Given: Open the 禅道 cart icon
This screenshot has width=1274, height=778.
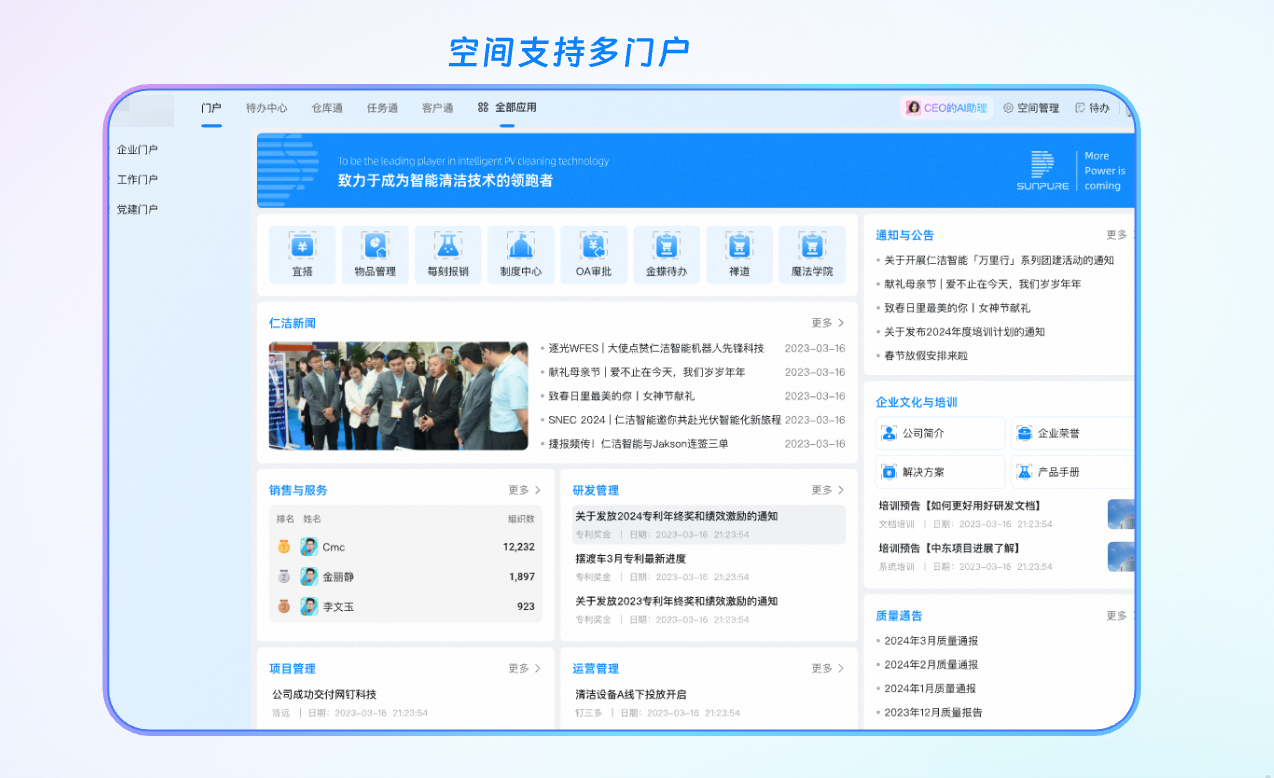Looking at the screenshot, I should pyautogui.click(x=739, y=245).
